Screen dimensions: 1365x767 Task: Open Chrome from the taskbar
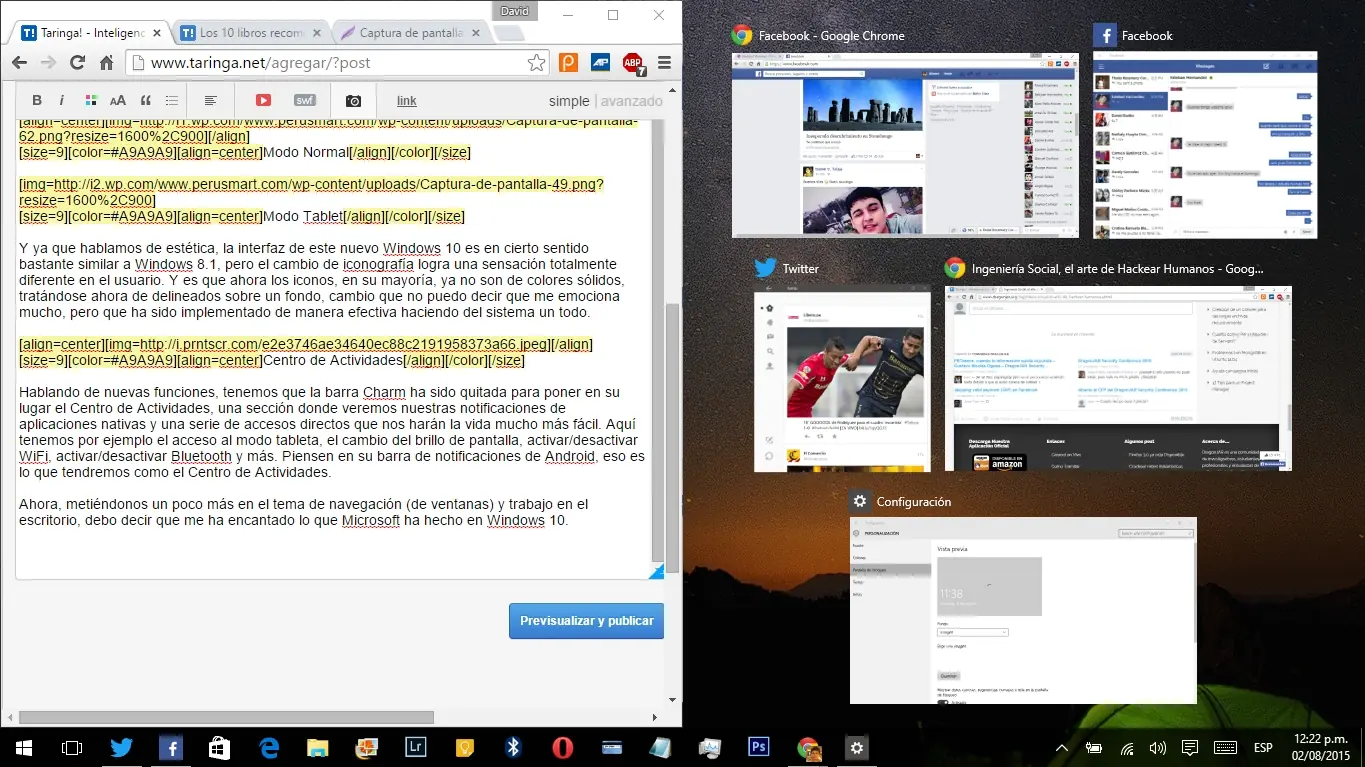point(808,747)
